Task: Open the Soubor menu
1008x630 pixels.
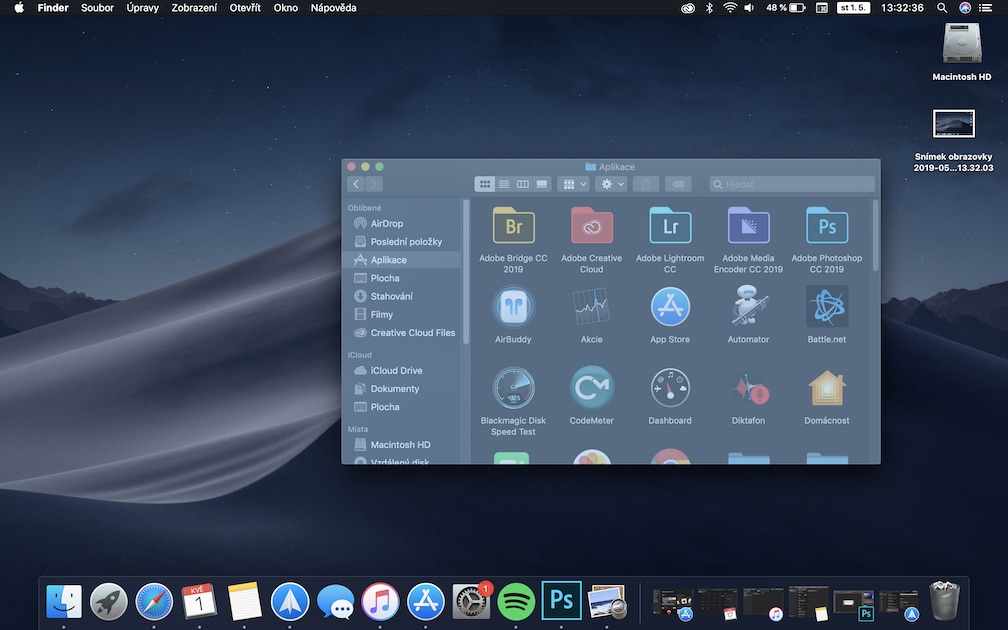Action: (x=97, y=8)
